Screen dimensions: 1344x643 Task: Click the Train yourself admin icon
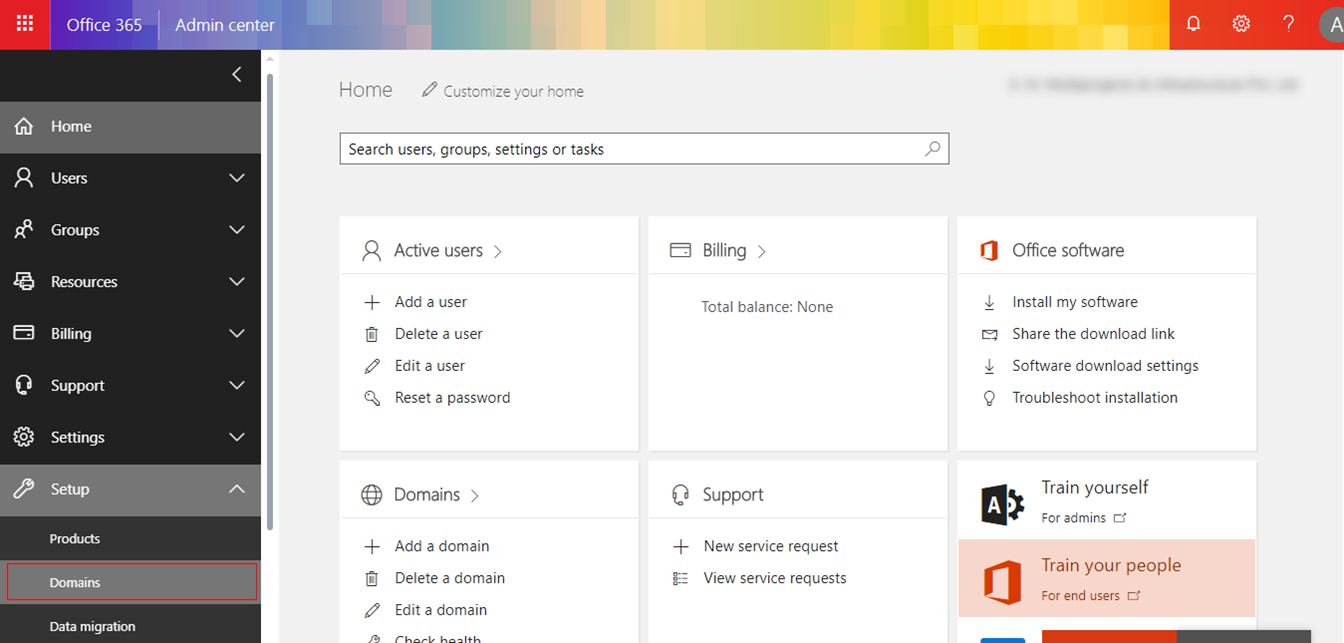(x=1002, y=504)
